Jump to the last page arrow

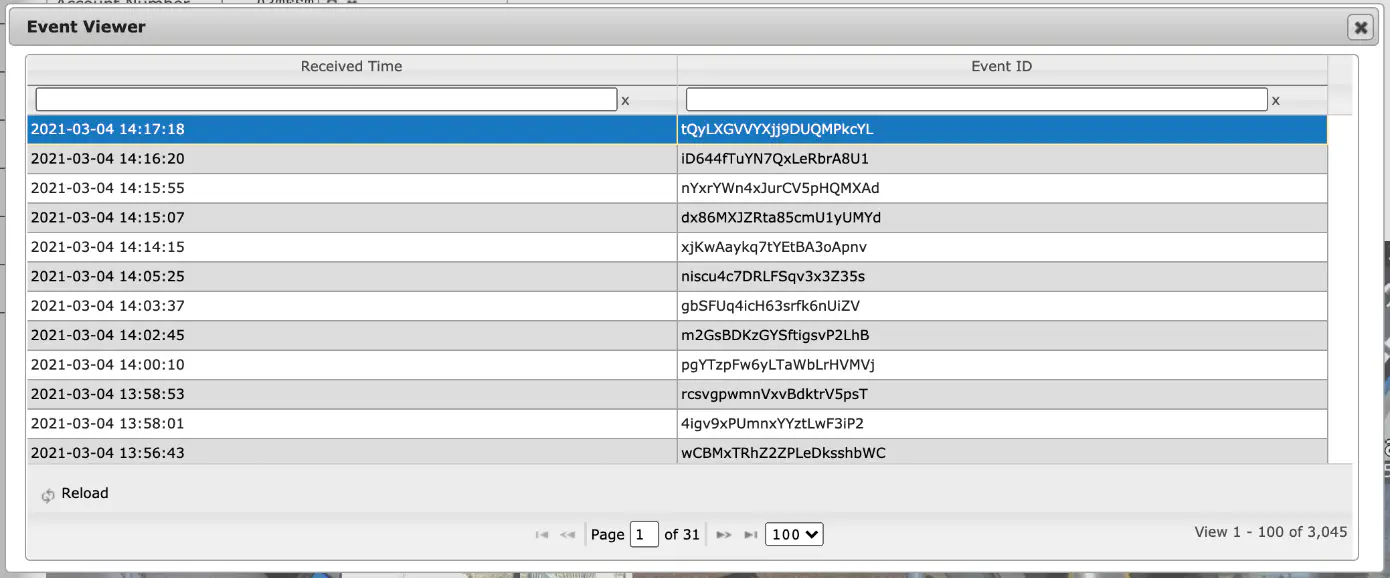pyautogui.click(x=751, y=535)
